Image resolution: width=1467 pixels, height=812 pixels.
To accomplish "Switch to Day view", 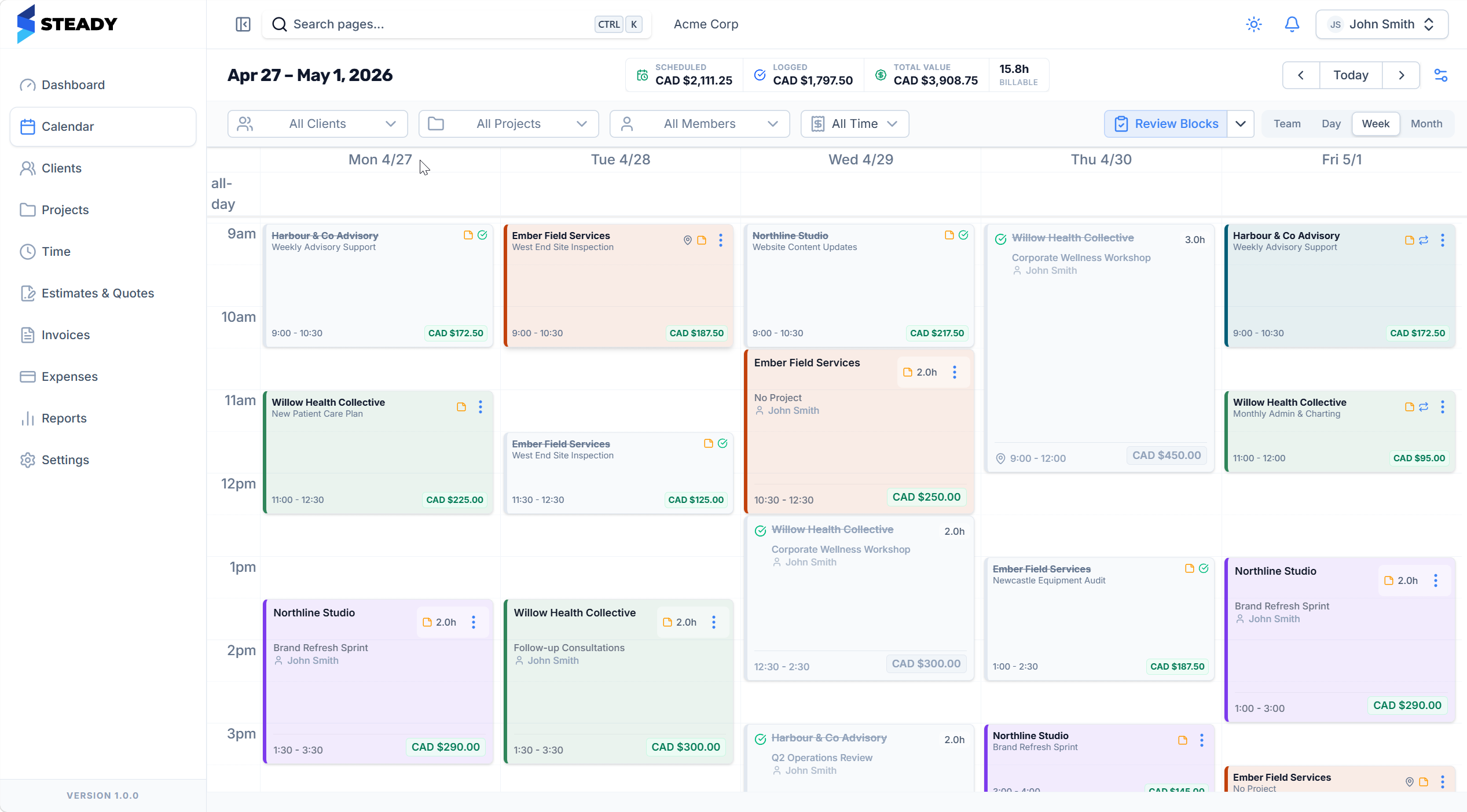I will coord(1331,124).
